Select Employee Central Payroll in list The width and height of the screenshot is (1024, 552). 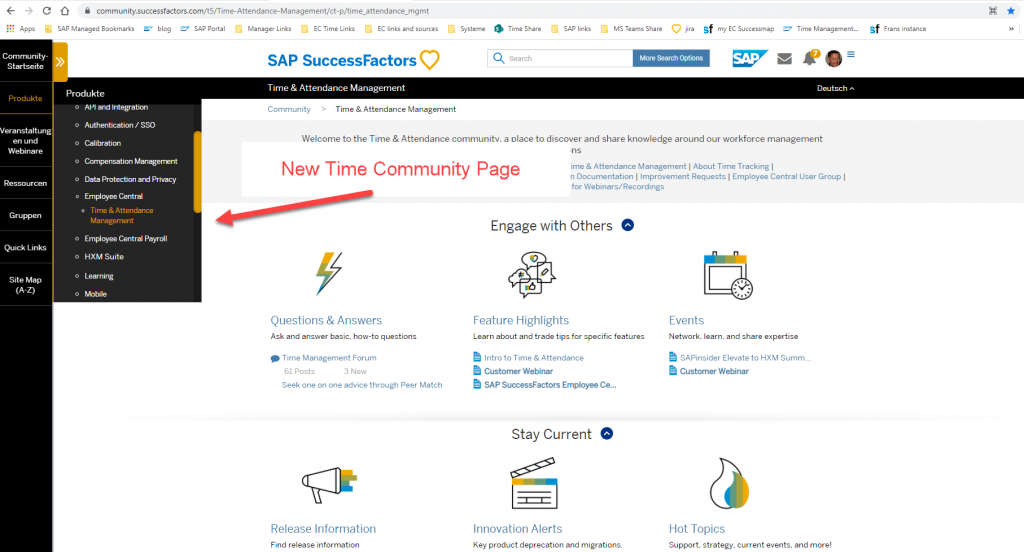click(x=125, y=238)
